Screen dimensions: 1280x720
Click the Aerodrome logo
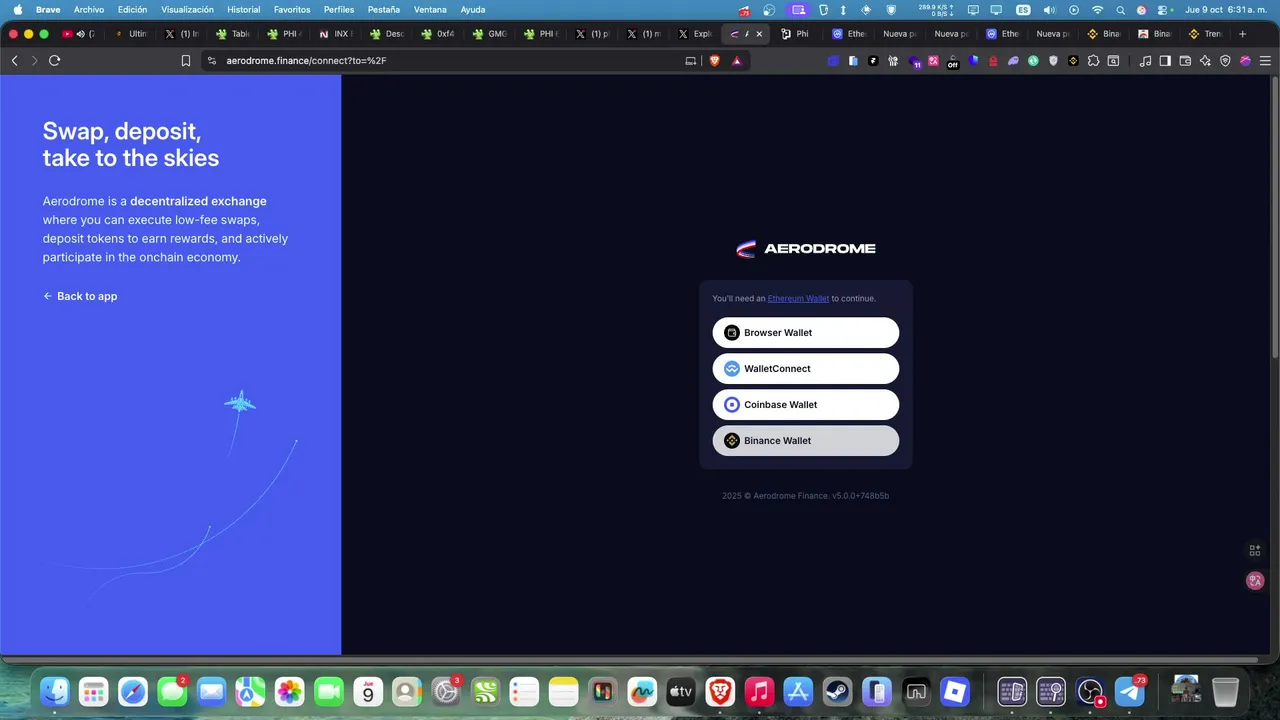(805, 249)
